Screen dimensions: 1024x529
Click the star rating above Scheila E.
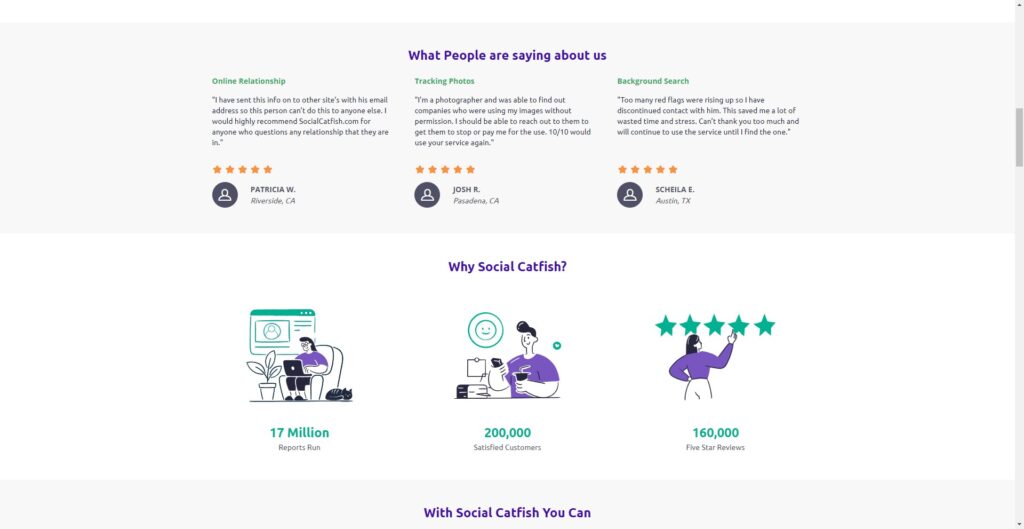click(x=648, y=170)
